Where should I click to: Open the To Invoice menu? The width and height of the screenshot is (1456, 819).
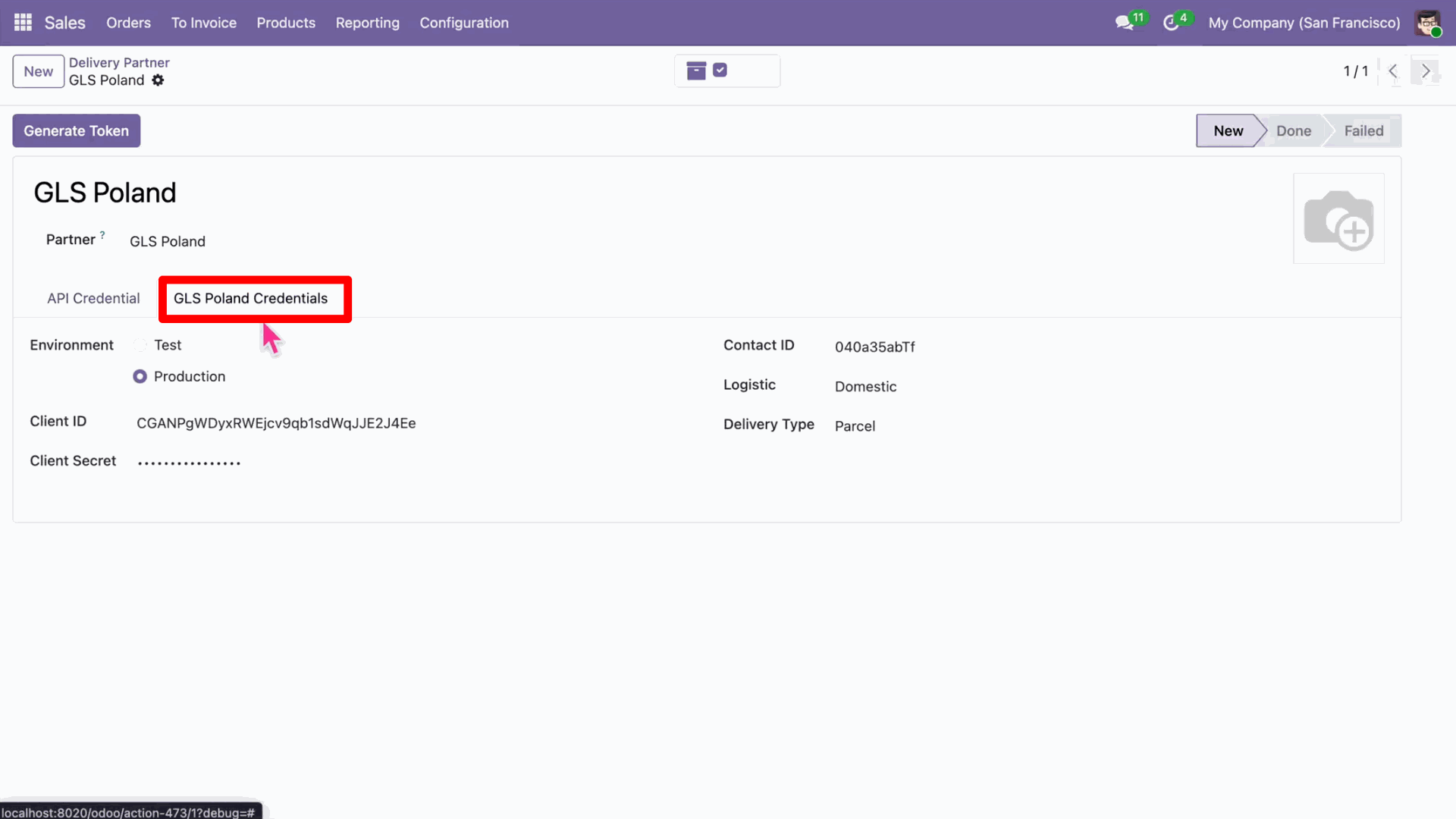[204, 23]
